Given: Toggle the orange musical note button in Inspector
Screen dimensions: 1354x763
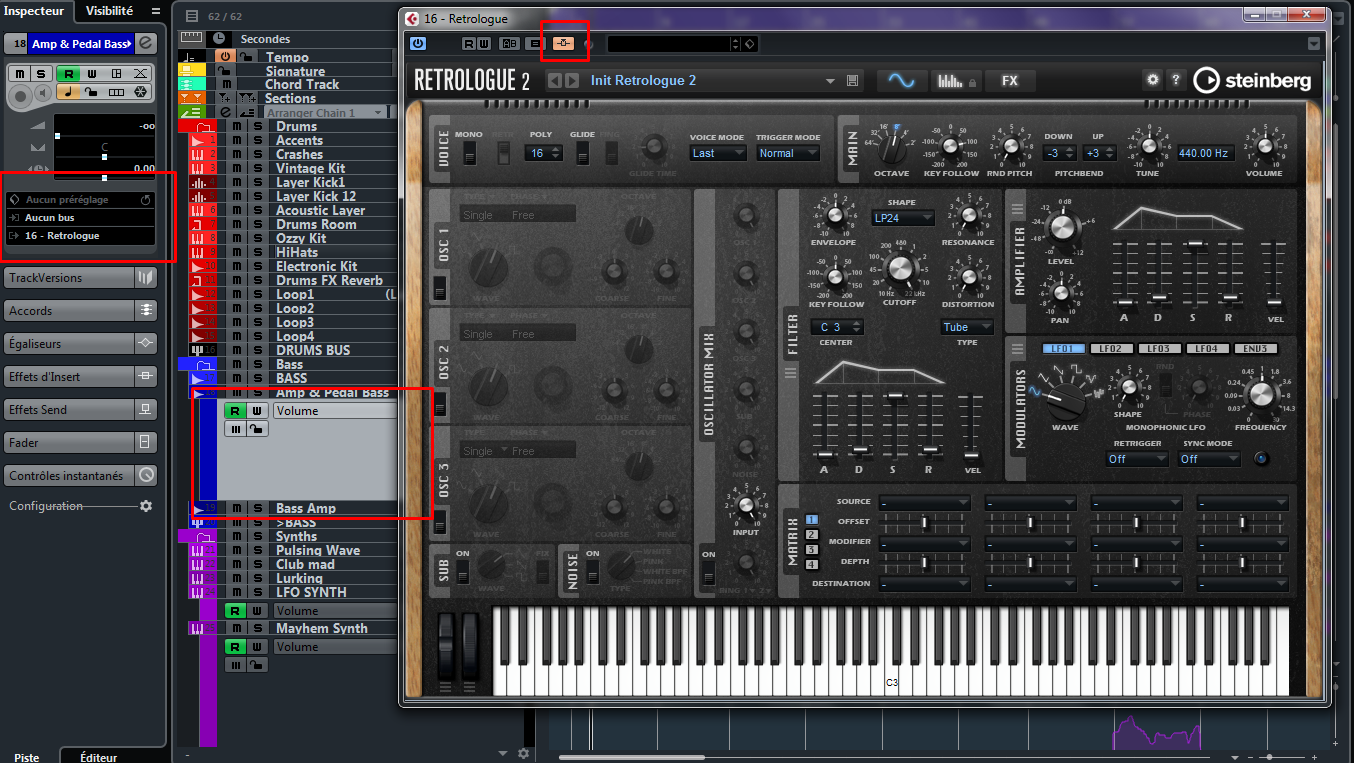Looking at the screenshot, I should point(69,93).
